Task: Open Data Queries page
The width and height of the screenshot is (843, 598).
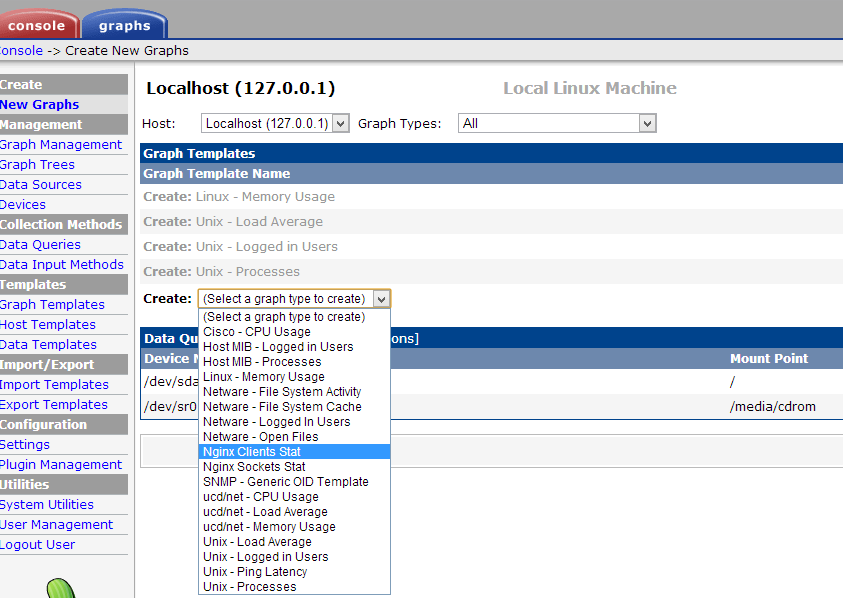Action: coord(40,245)
